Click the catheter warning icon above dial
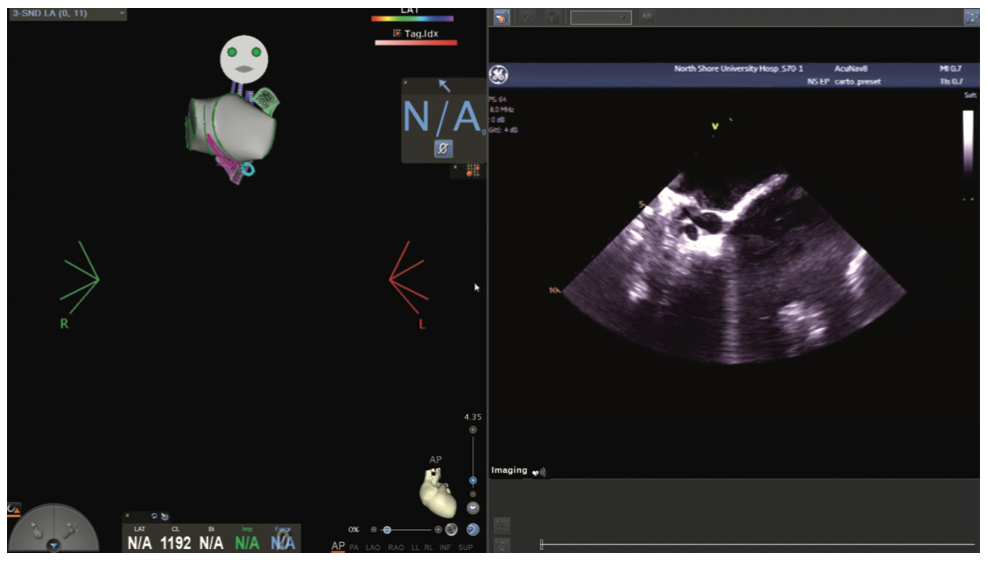The image size is (988, 562). [x=14, y=508]
